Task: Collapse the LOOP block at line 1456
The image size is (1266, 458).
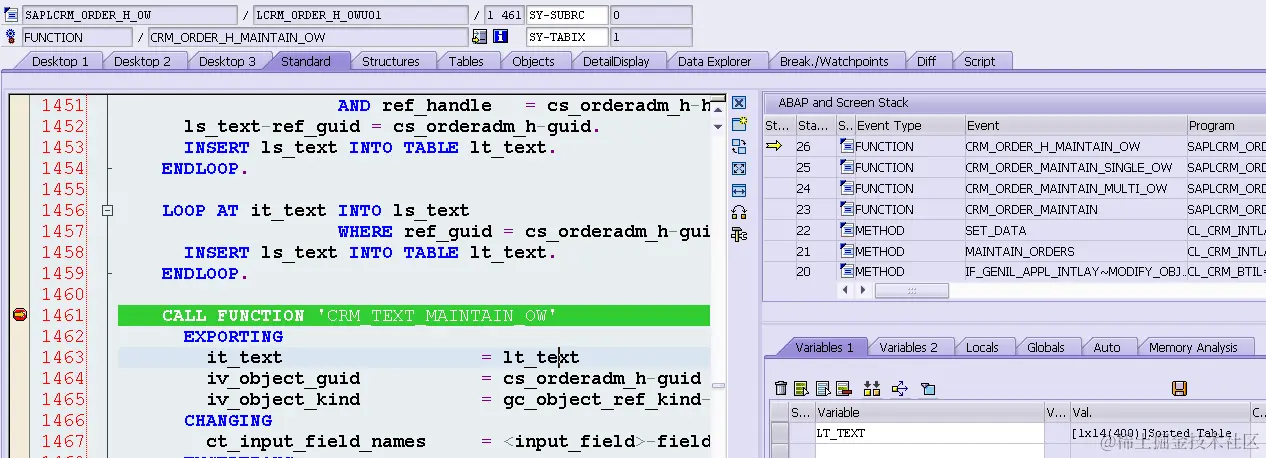Action: coord(107,210)
